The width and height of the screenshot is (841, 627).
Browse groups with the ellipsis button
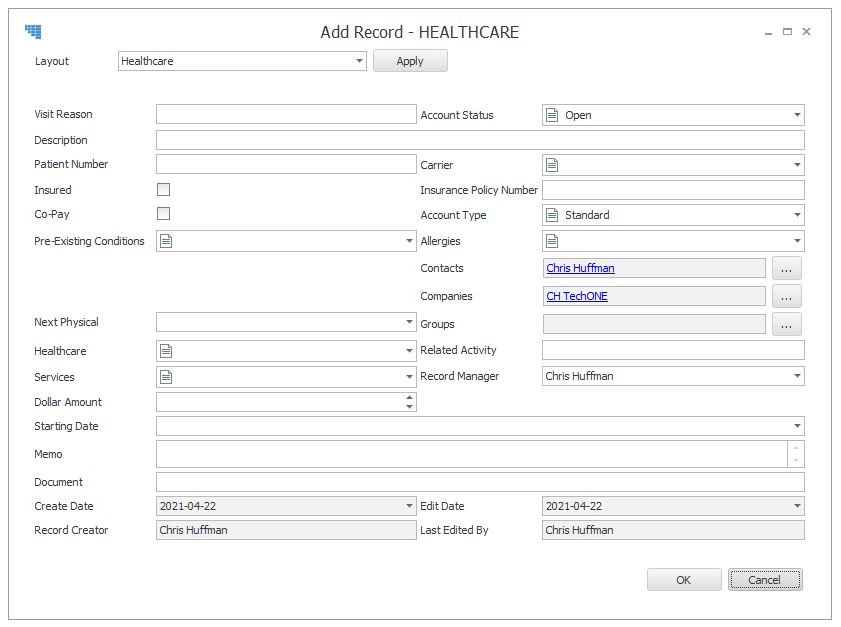(787, 324)
